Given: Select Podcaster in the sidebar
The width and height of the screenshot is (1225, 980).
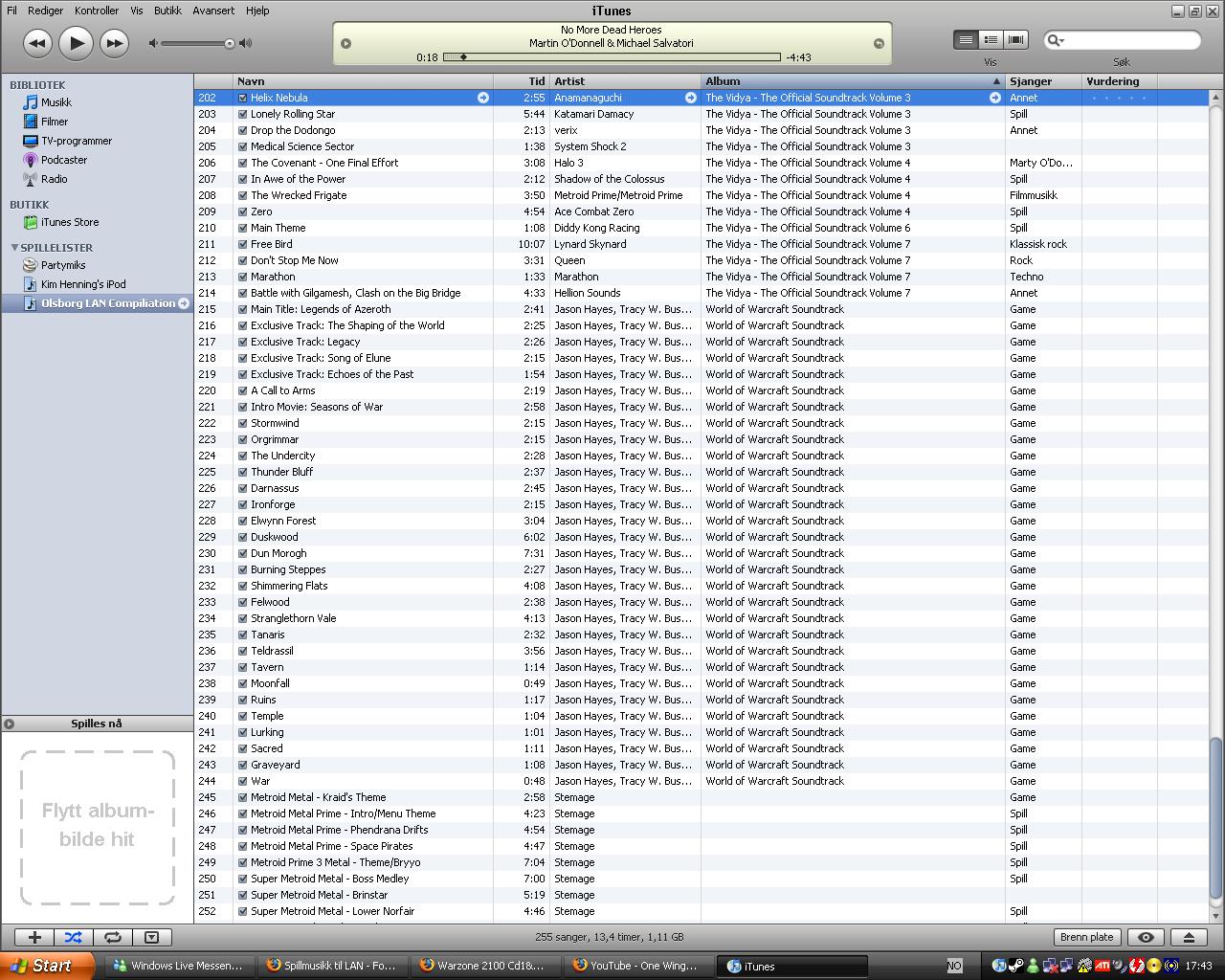Looking at the screenshot, I should [63, 160].
